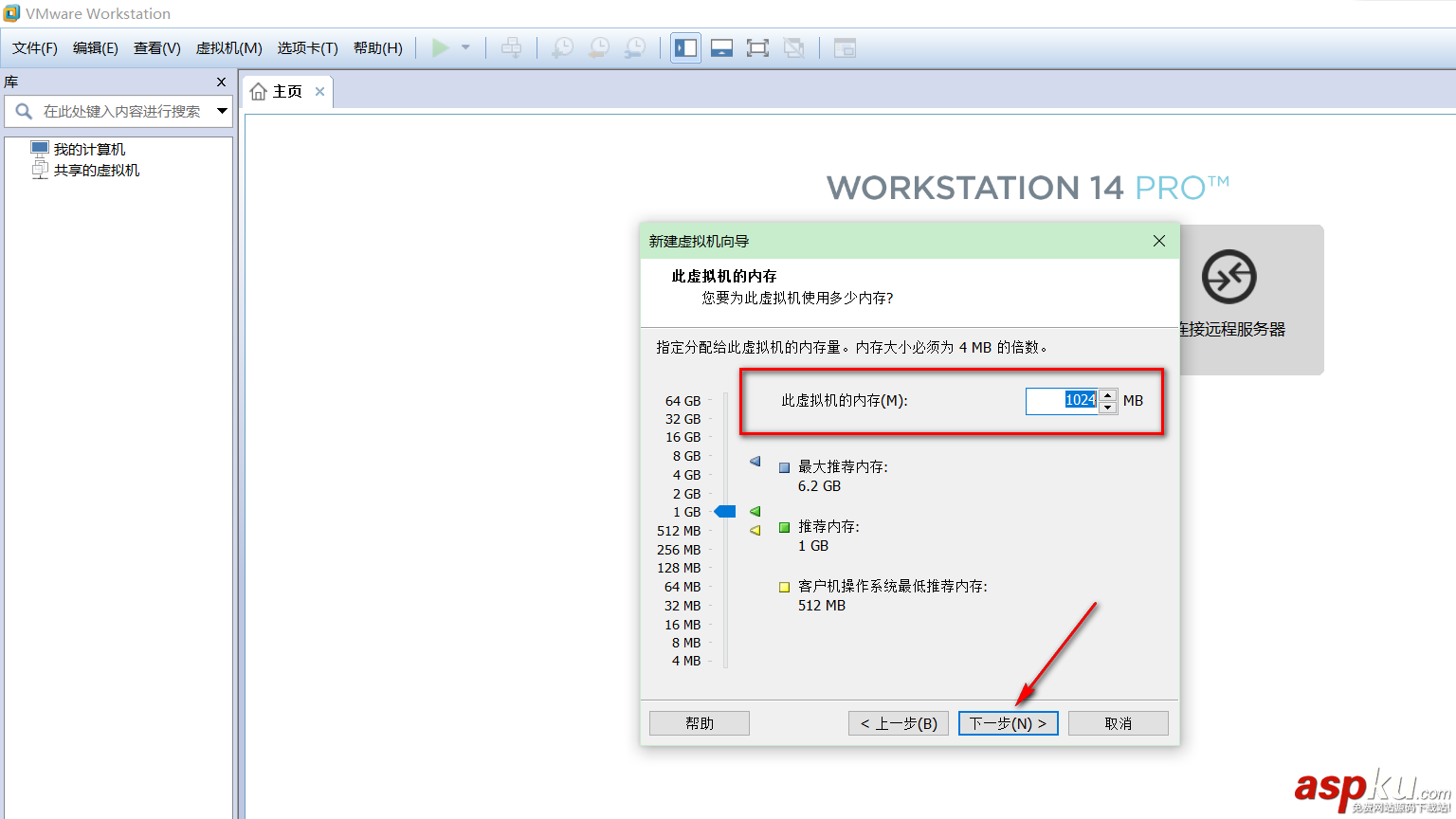This screenshot has width=1456, height=819.
Task: Click the green recommended memory marker
Action: tap(755, 512)
